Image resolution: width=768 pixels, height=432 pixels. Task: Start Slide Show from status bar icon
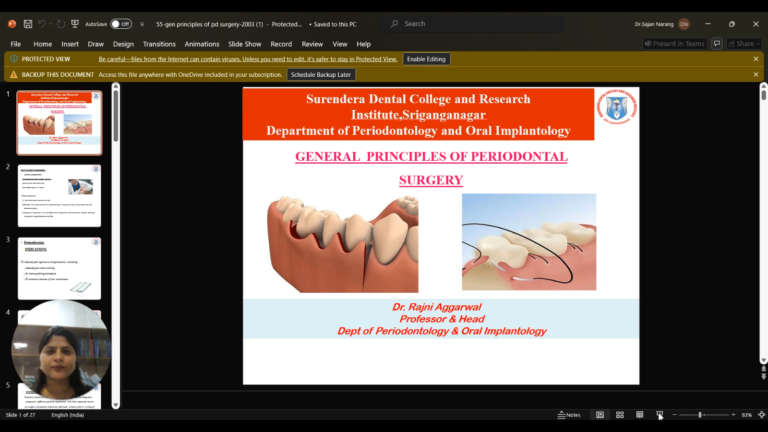pyautogui.click(x=660, y=415)
